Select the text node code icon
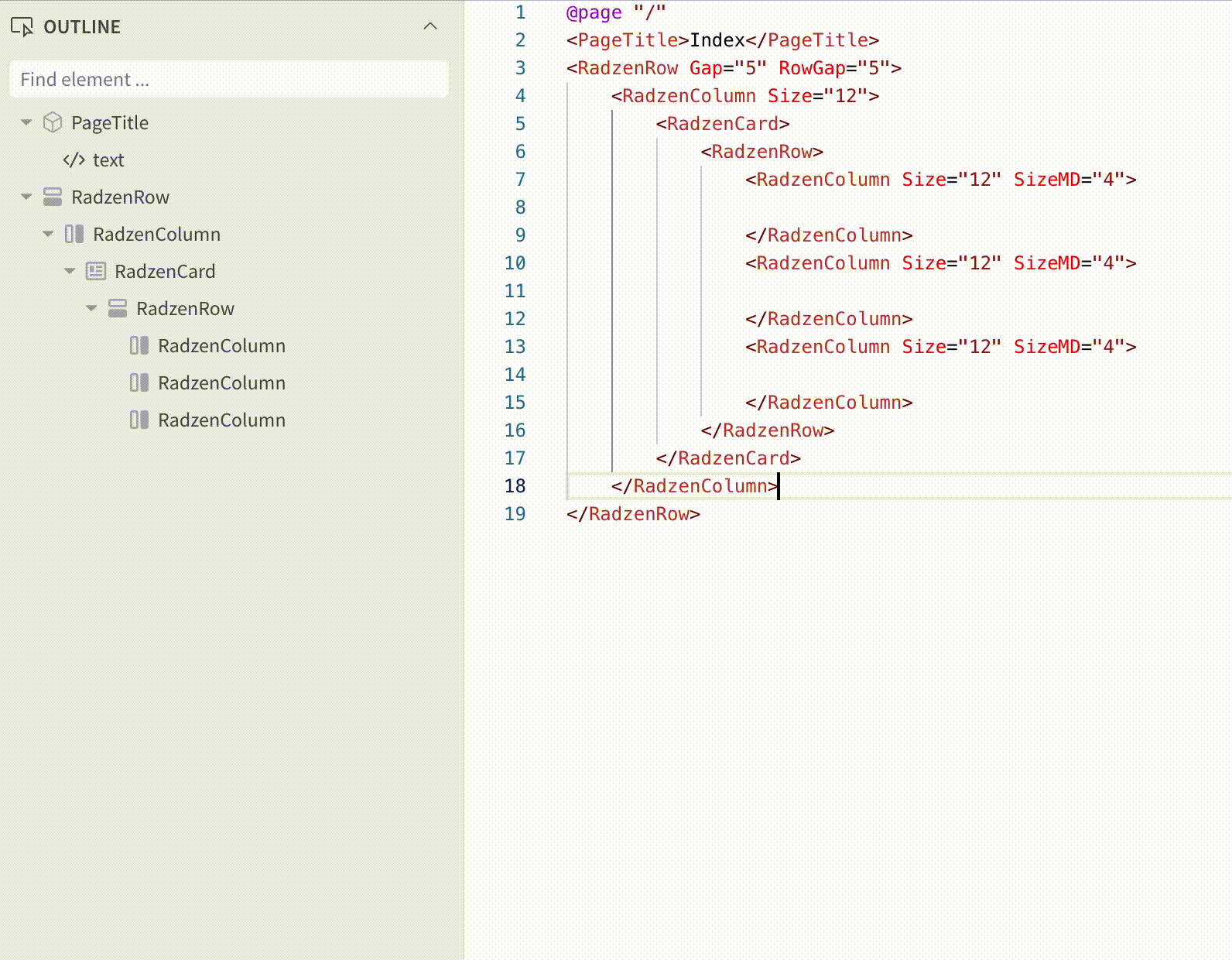 (74, 160)
